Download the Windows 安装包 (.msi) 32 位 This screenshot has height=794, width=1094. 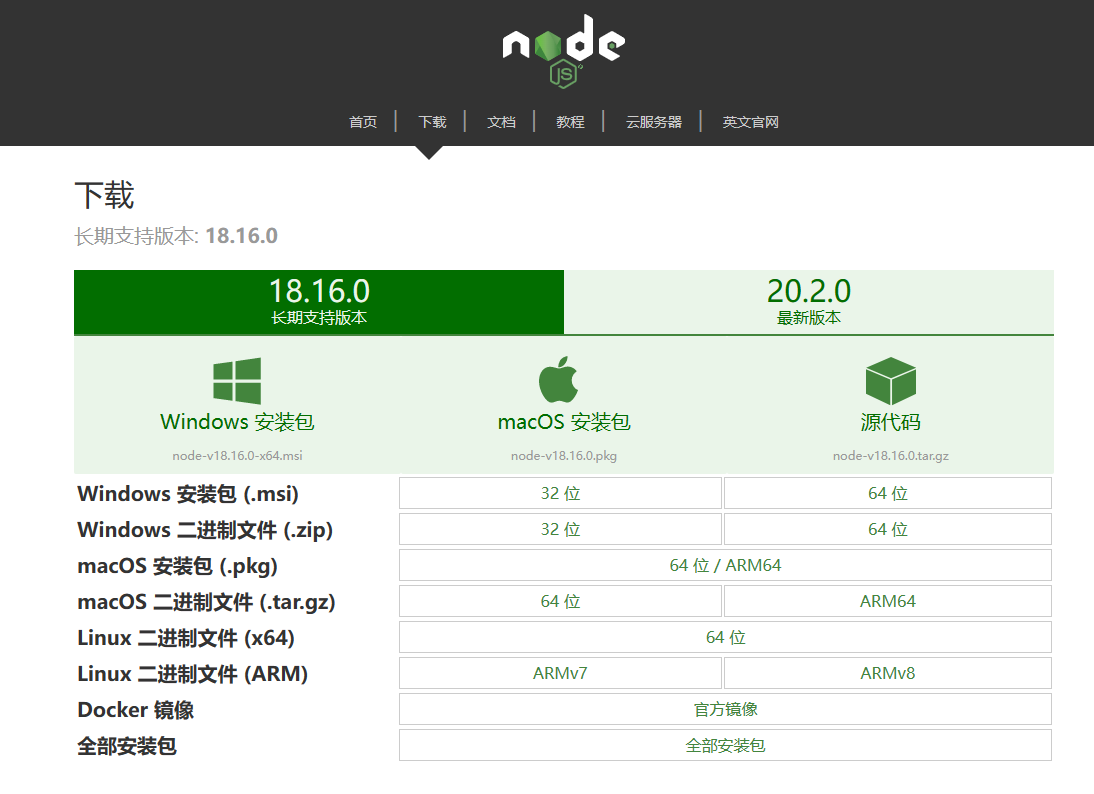pos(560,492)
